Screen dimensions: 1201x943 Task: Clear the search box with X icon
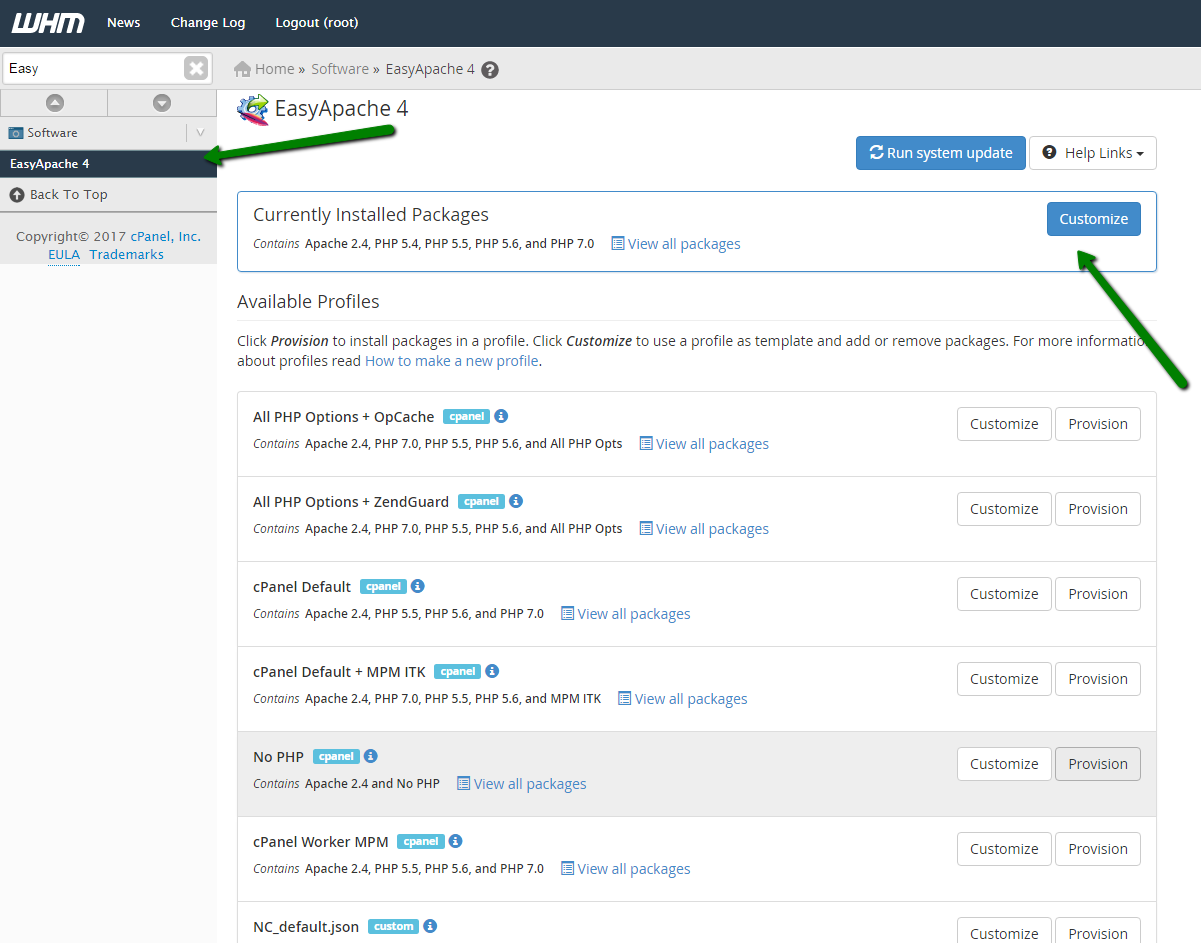click(x=196, y=68)
